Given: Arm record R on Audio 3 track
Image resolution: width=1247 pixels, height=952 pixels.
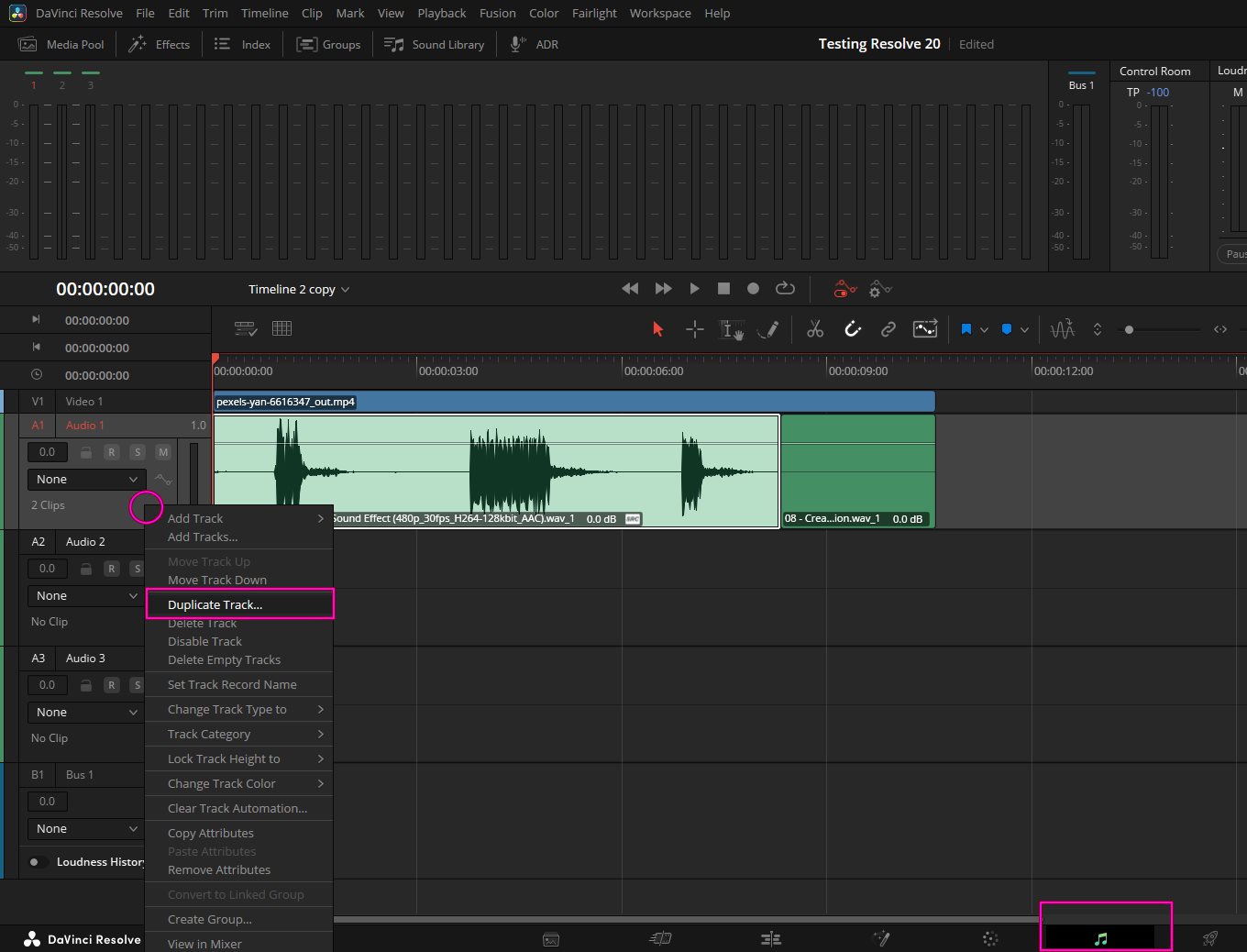Looking at the screenshot, I should coord(112,685).
